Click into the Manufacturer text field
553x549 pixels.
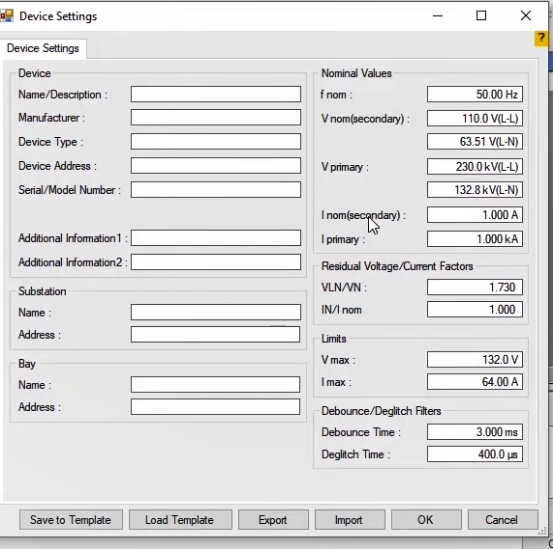[216, 117]
